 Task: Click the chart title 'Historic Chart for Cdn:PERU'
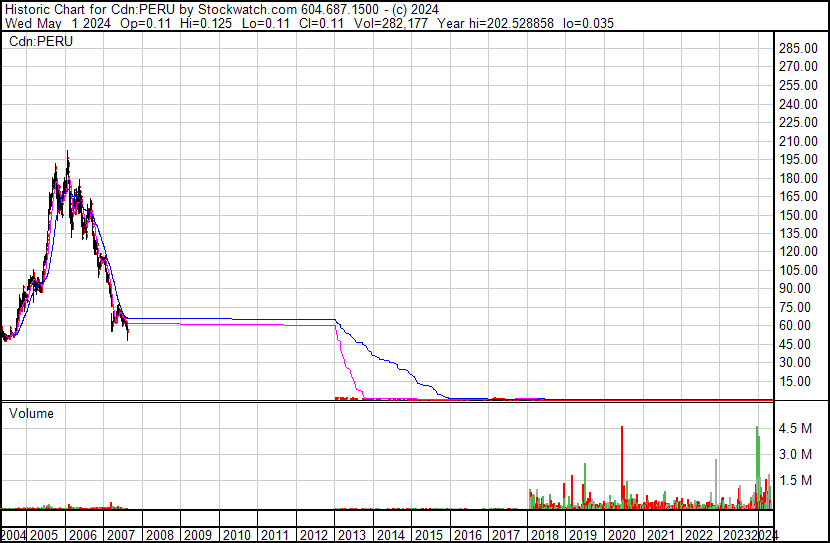89,10
